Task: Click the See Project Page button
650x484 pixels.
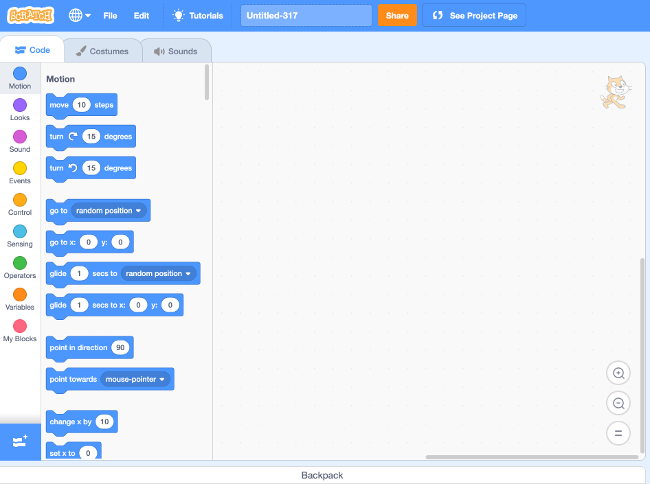Action: [x=475, y=16]
